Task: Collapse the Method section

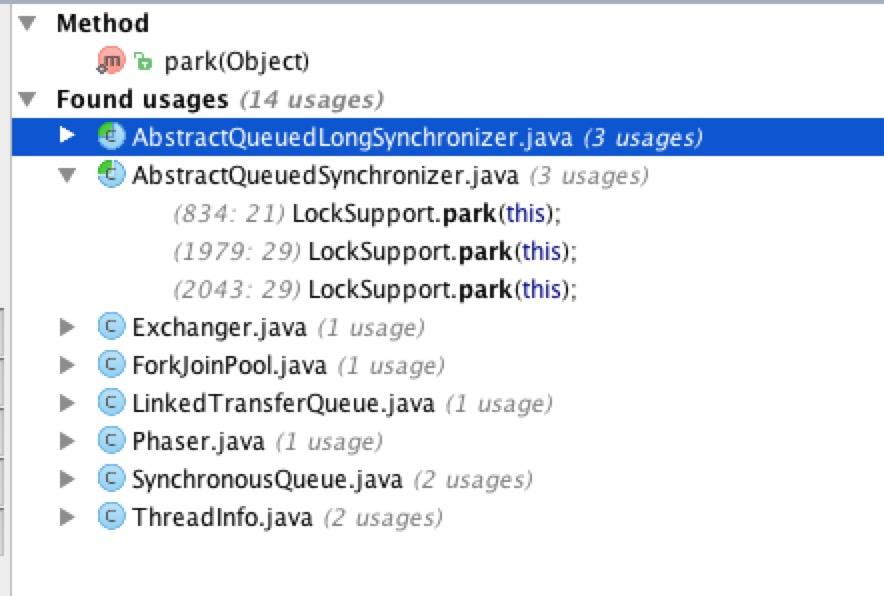Action: click(27, 23)
